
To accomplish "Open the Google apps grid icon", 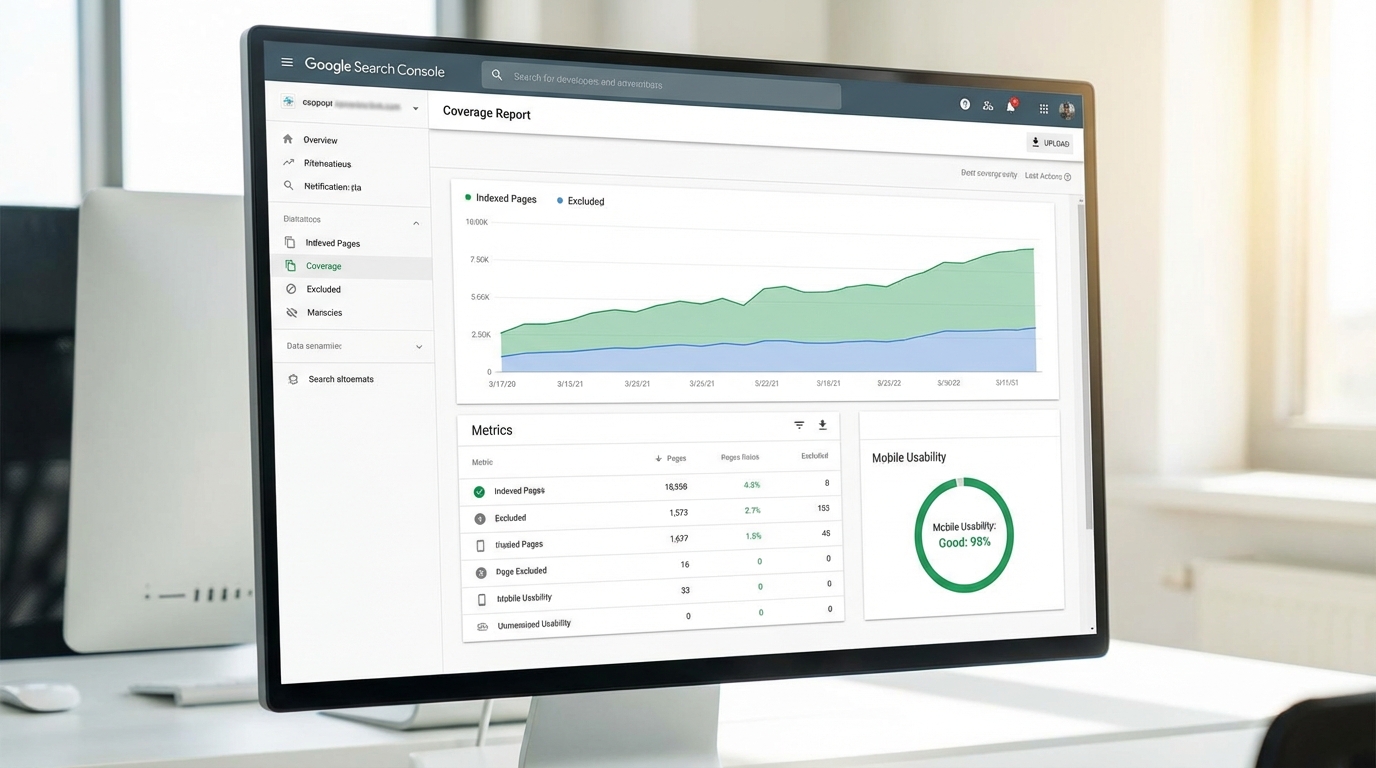I will point(1042,107).
